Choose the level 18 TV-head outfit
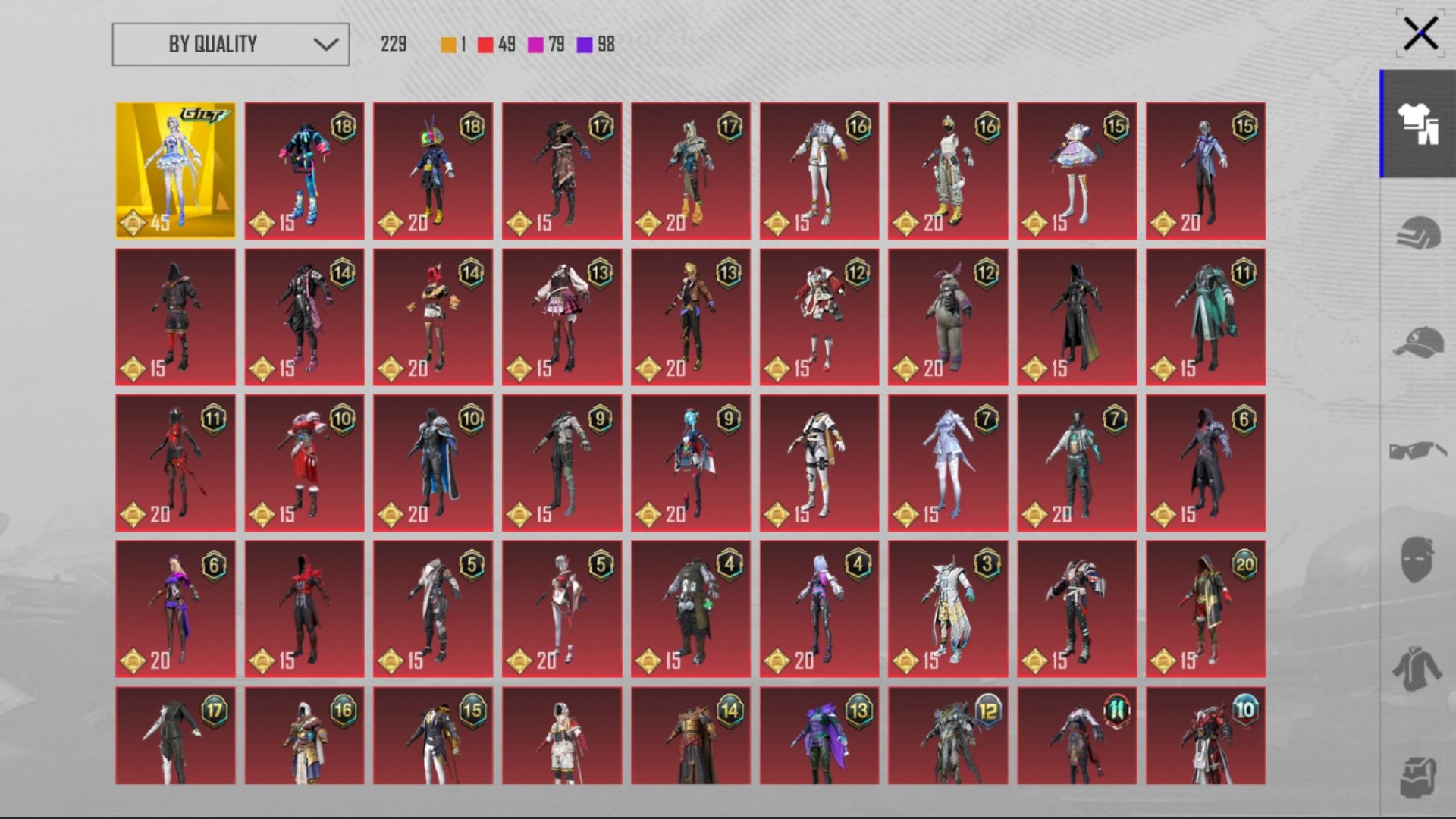This screenshot has height=819, width=1456. 433,171
